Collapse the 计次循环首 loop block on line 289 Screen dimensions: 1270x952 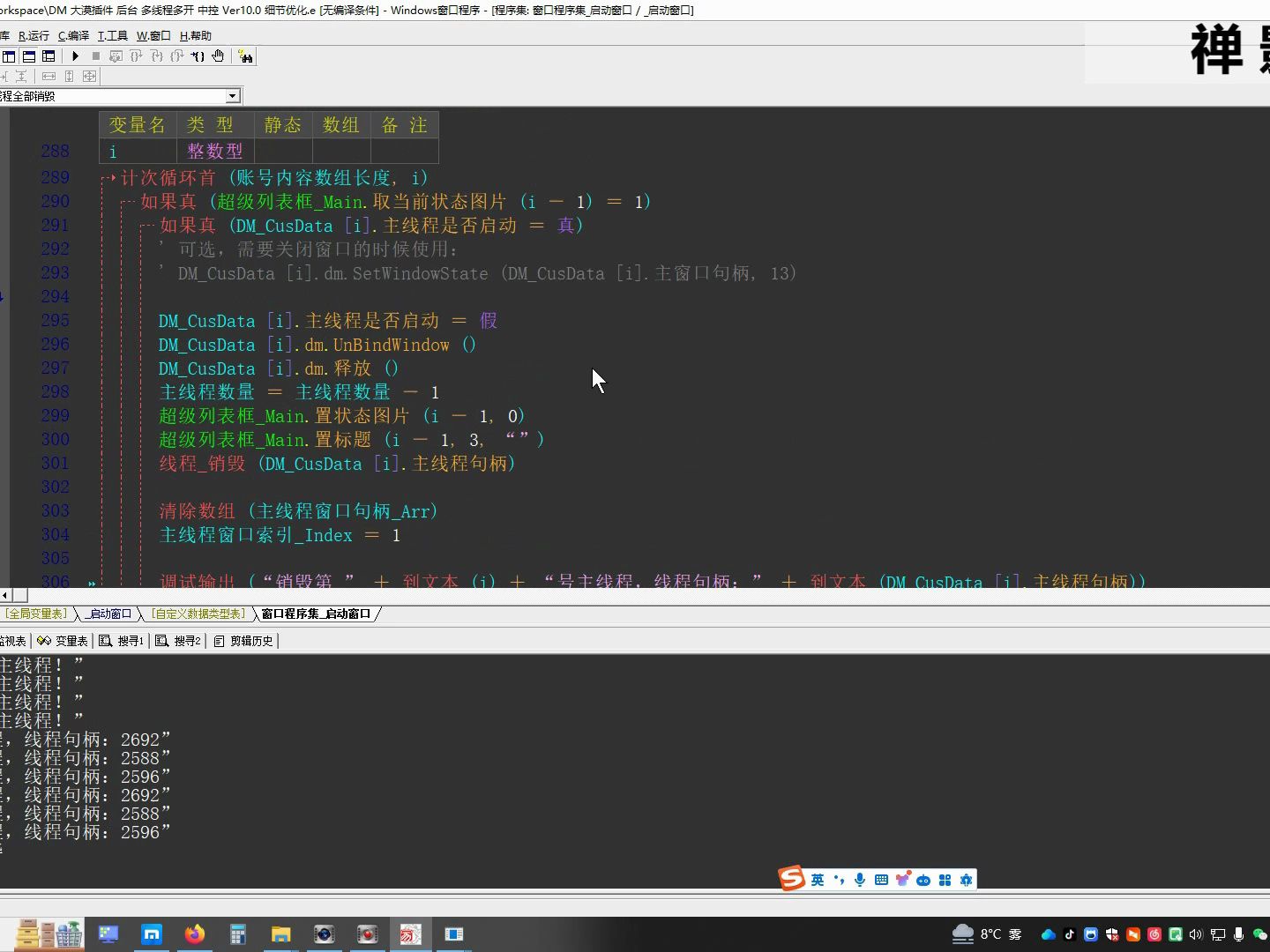click(x=108, y=178)
